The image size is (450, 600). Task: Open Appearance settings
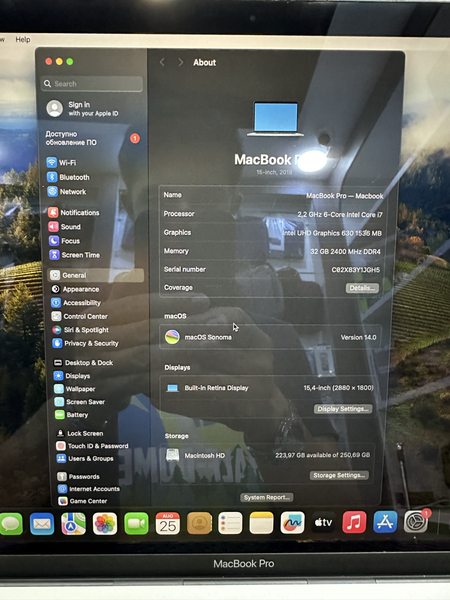(75, 289)
